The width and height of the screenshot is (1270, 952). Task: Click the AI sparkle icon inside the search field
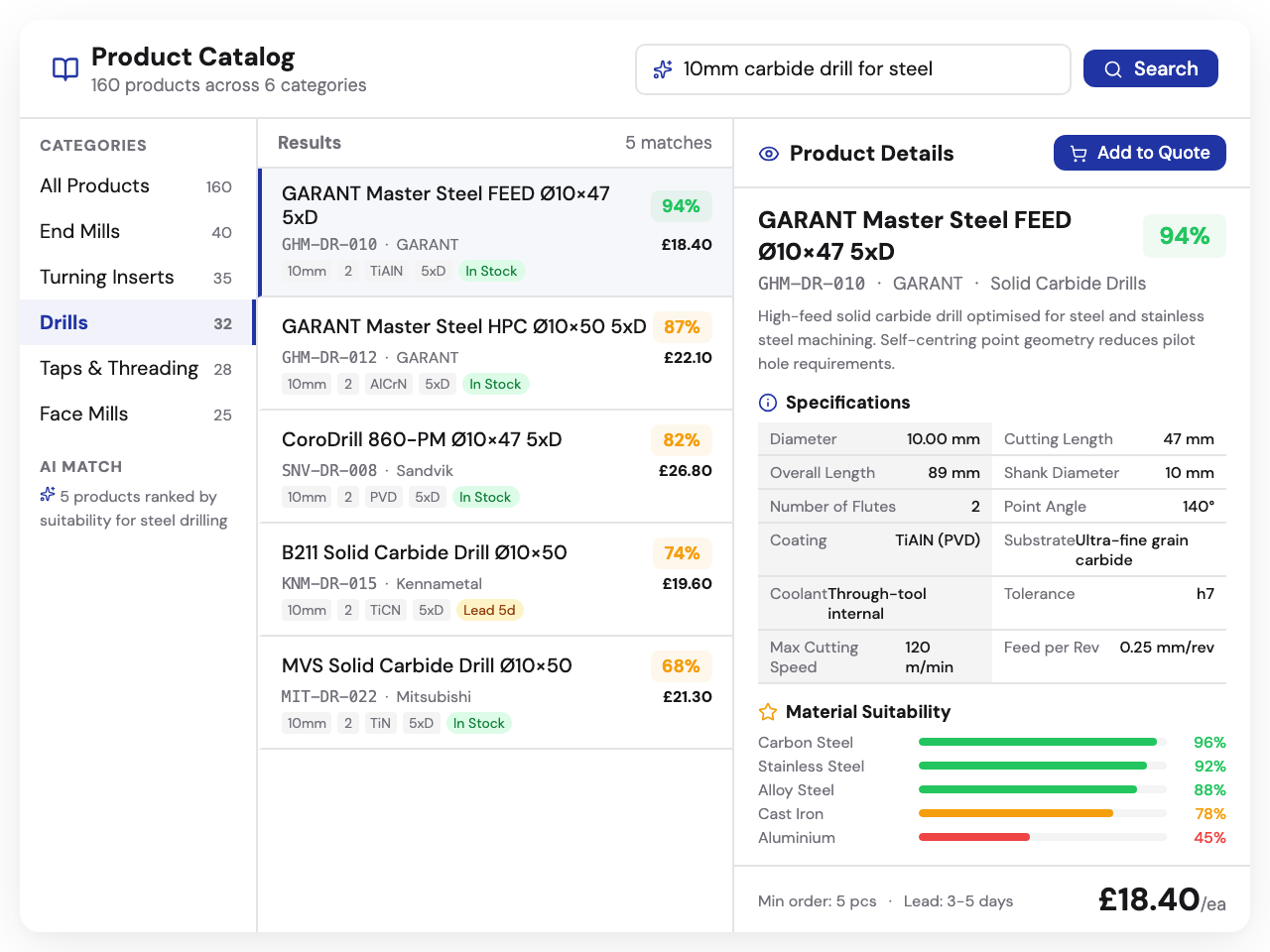[662, 68]
